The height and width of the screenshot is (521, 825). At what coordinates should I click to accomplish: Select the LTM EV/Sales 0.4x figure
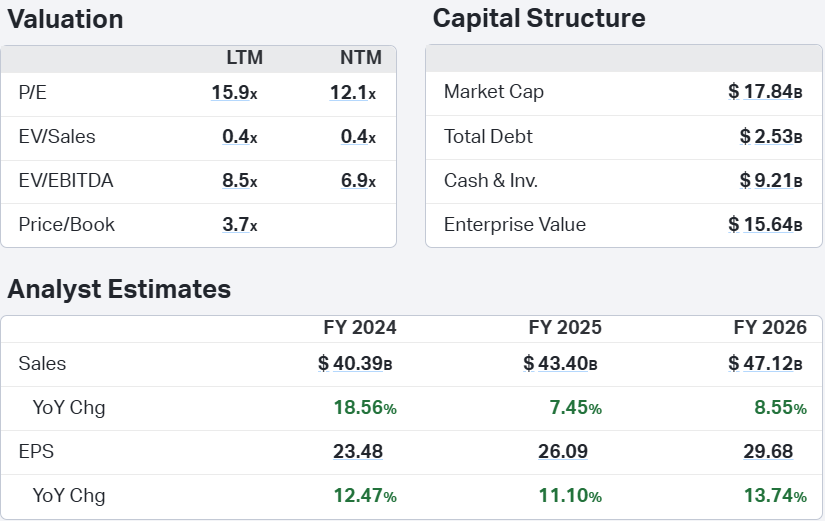pos(240,136)
